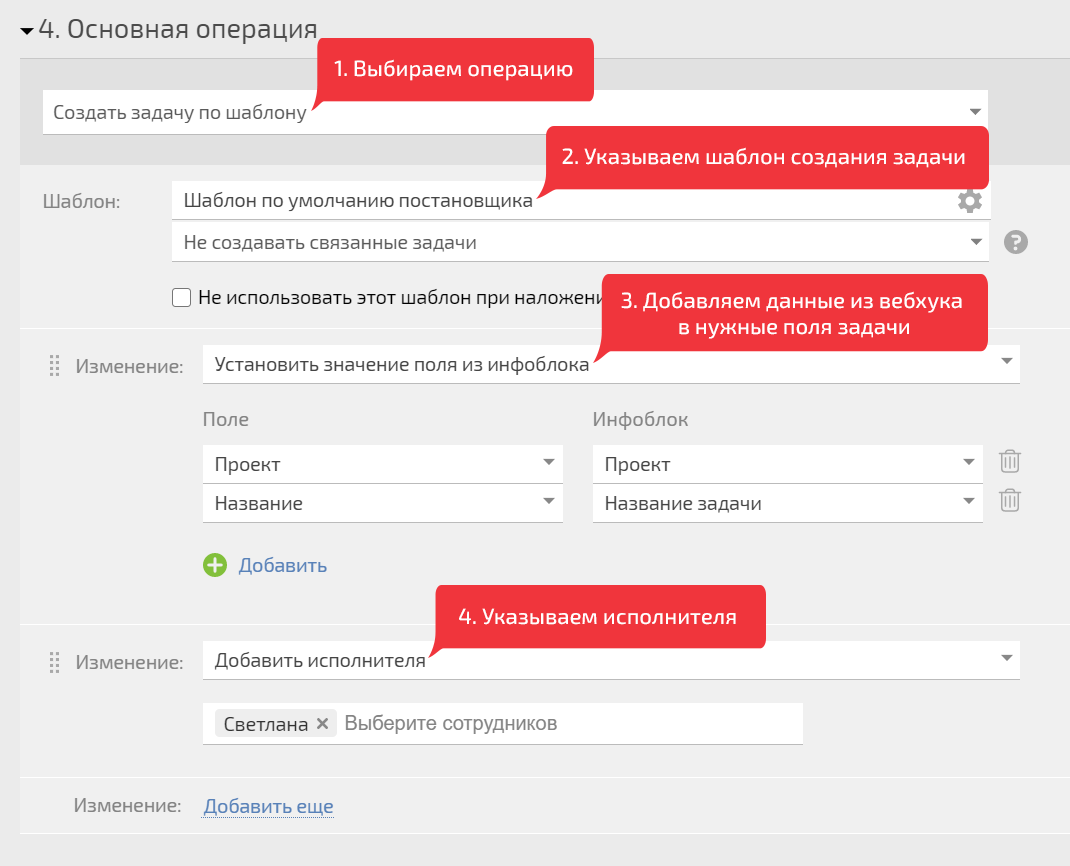Screen dimensions: 1070x866
Task: Open the Установить значение поля из инфоблока dropdown
Action: tap(611, 364)
